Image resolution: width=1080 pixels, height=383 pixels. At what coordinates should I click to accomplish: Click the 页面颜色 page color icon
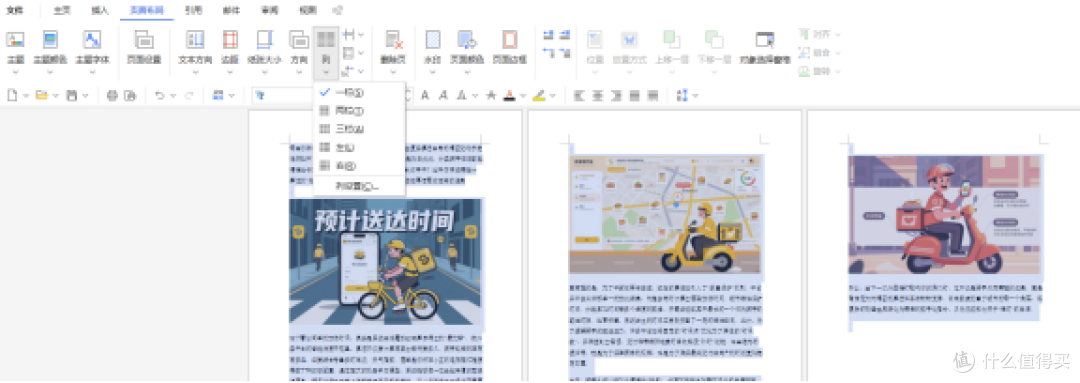point(467,39)
